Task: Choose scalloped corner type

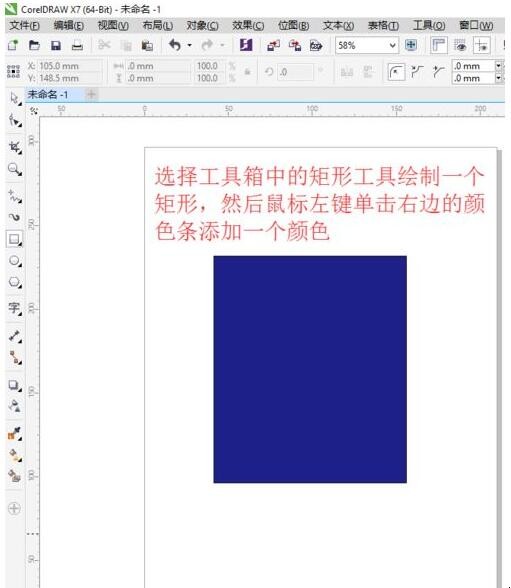Action: click(417, 72)
